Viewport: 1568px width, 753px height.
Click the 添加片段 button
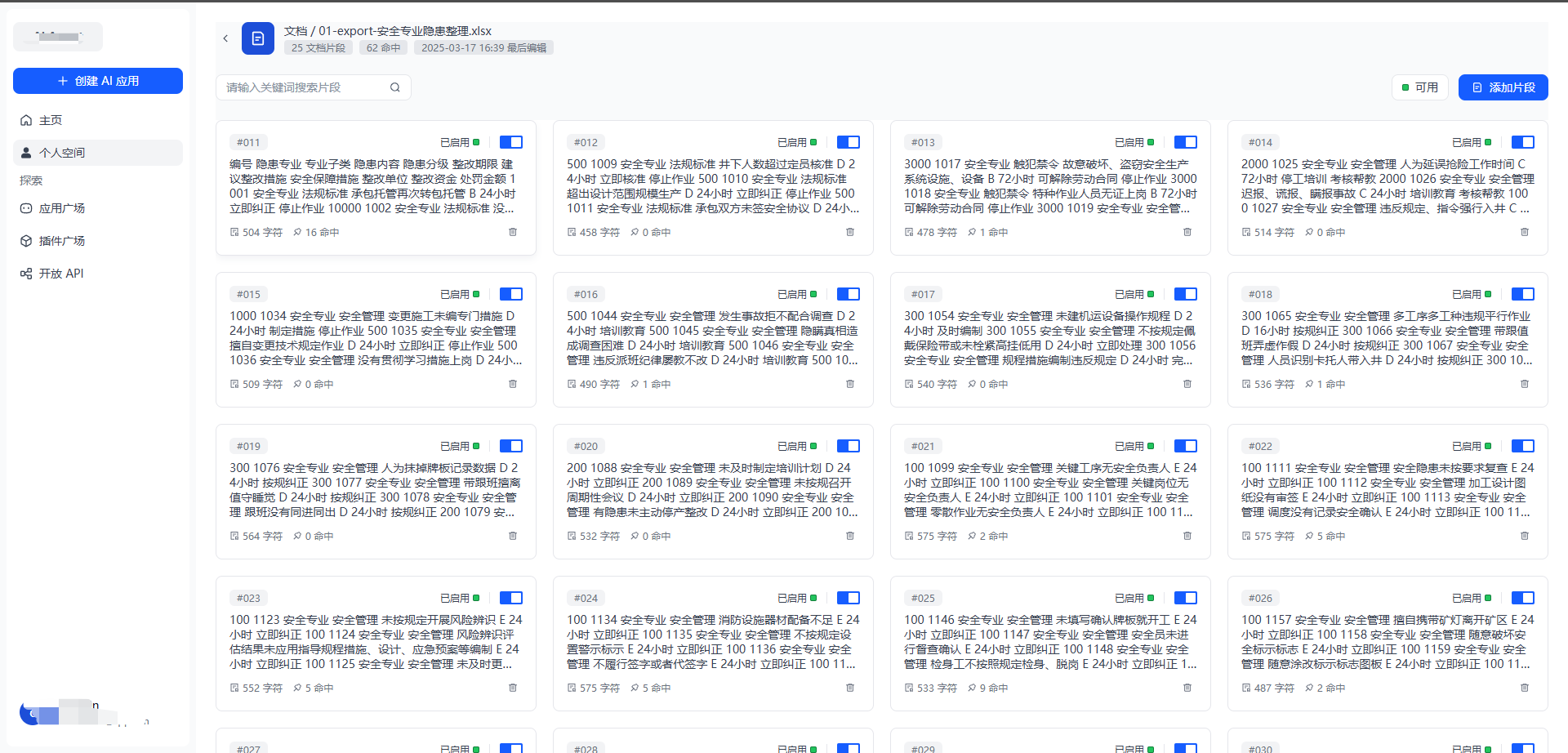tap(1503, 87)
